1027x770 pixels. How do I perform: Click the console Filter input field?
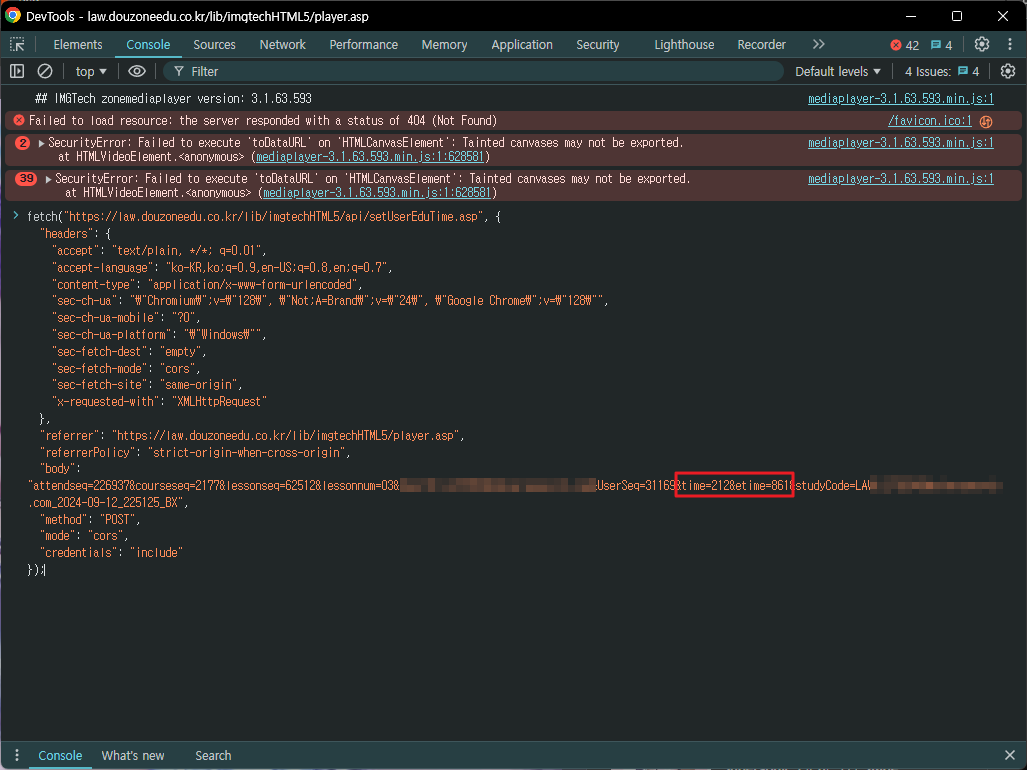[x=473, y=71]
